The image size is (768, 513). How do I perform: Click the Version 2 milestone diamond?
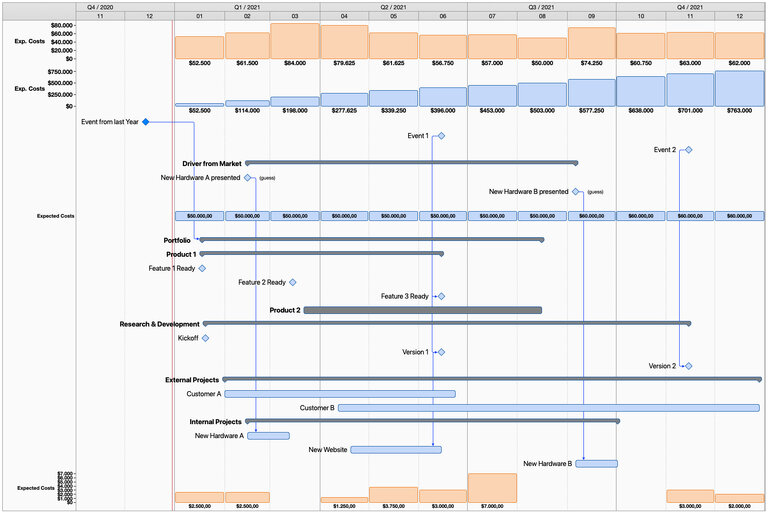[688, 366]
